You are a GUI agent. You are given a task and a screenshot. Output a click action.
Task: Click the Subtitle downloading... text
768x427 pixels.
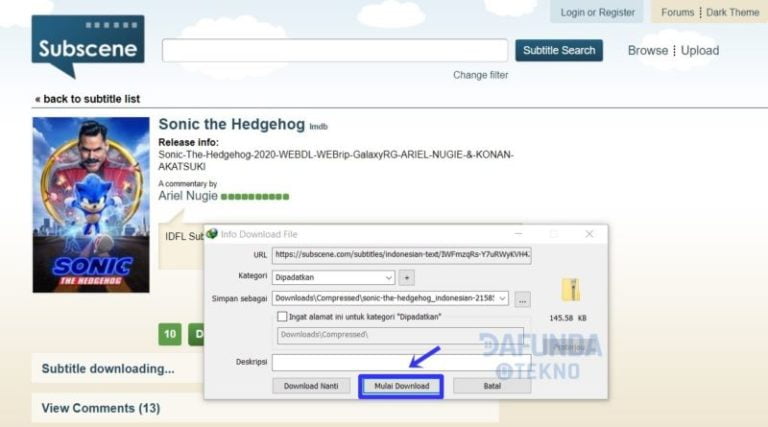pyautogui.click(x=108, y=369)
